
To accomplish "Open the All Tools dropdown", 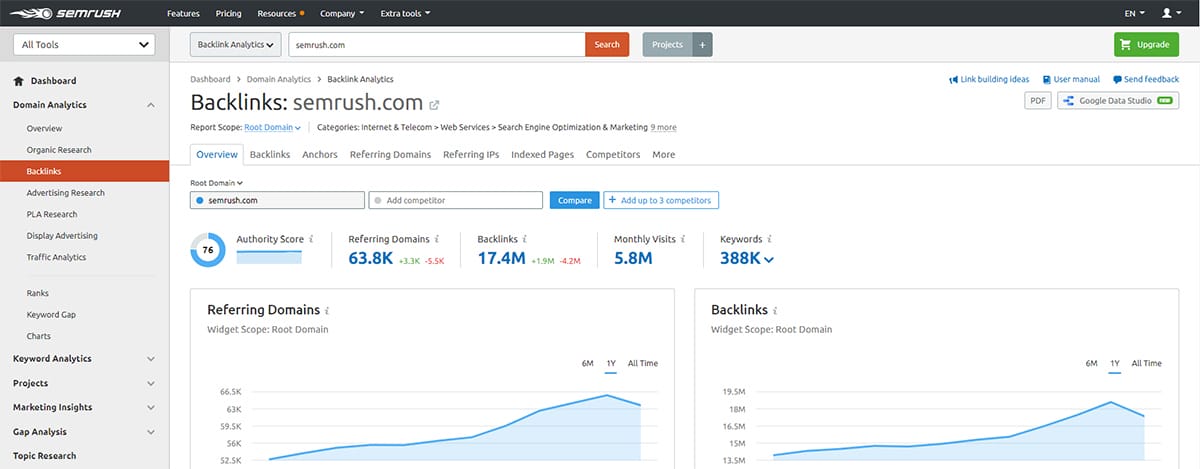I will 84,45.
